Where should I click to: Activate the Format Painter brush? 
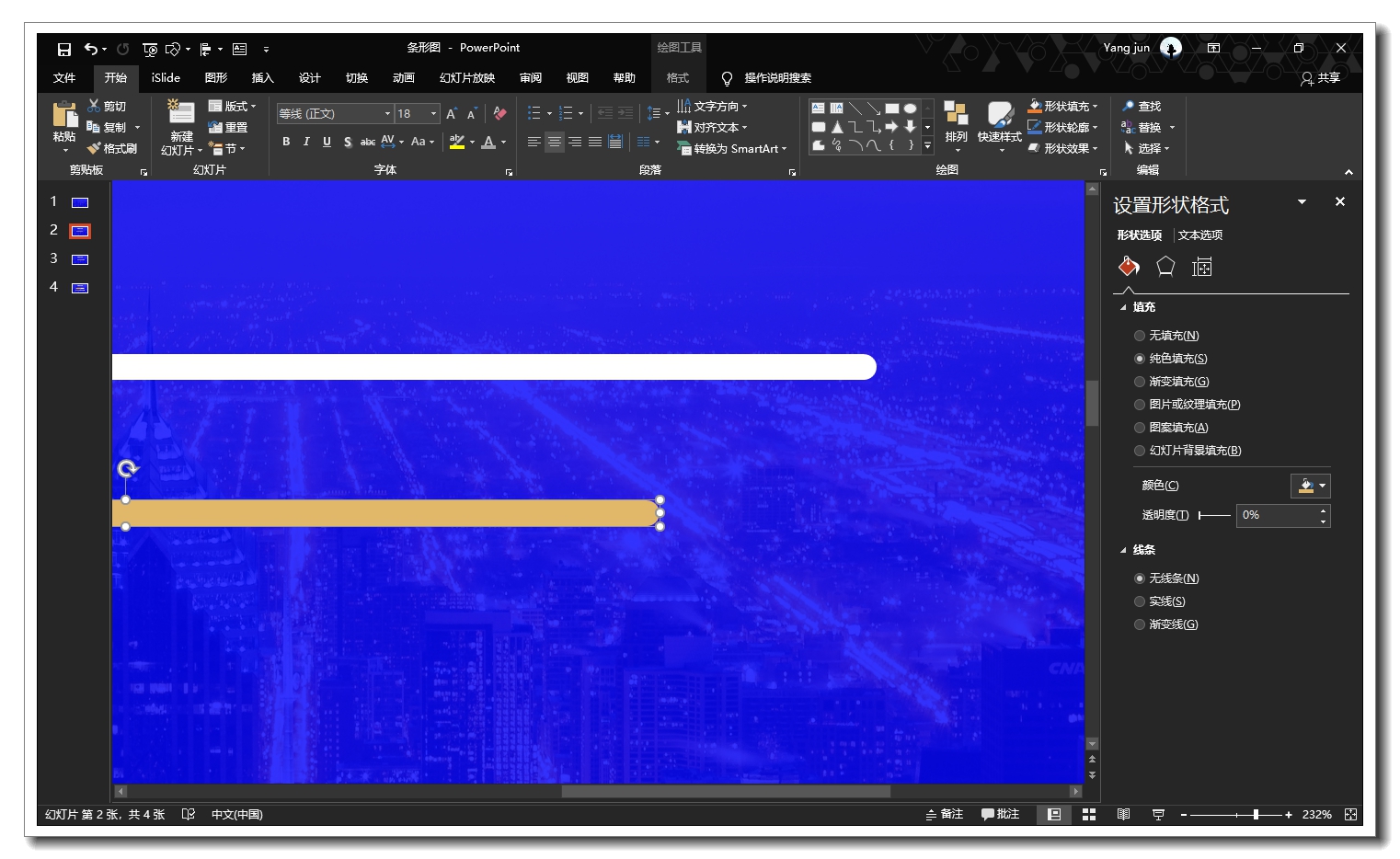click(x=111, y=148)
